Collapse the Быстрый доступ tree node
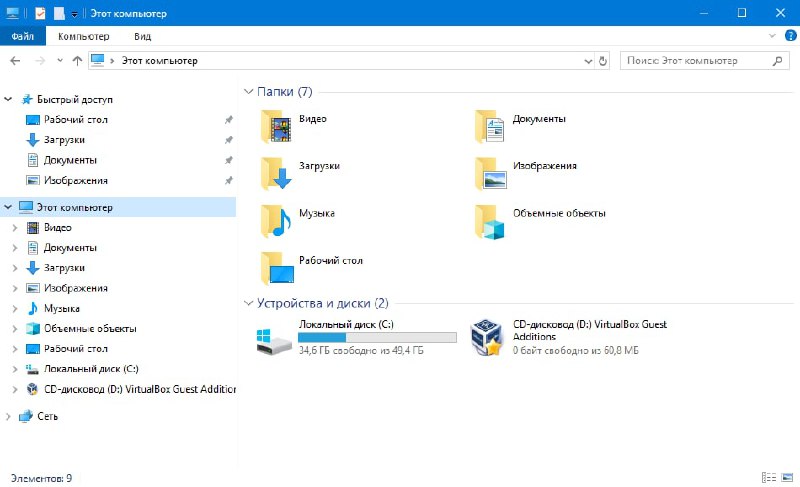This screenshot has width=800, height=487. tap(8, 99)
